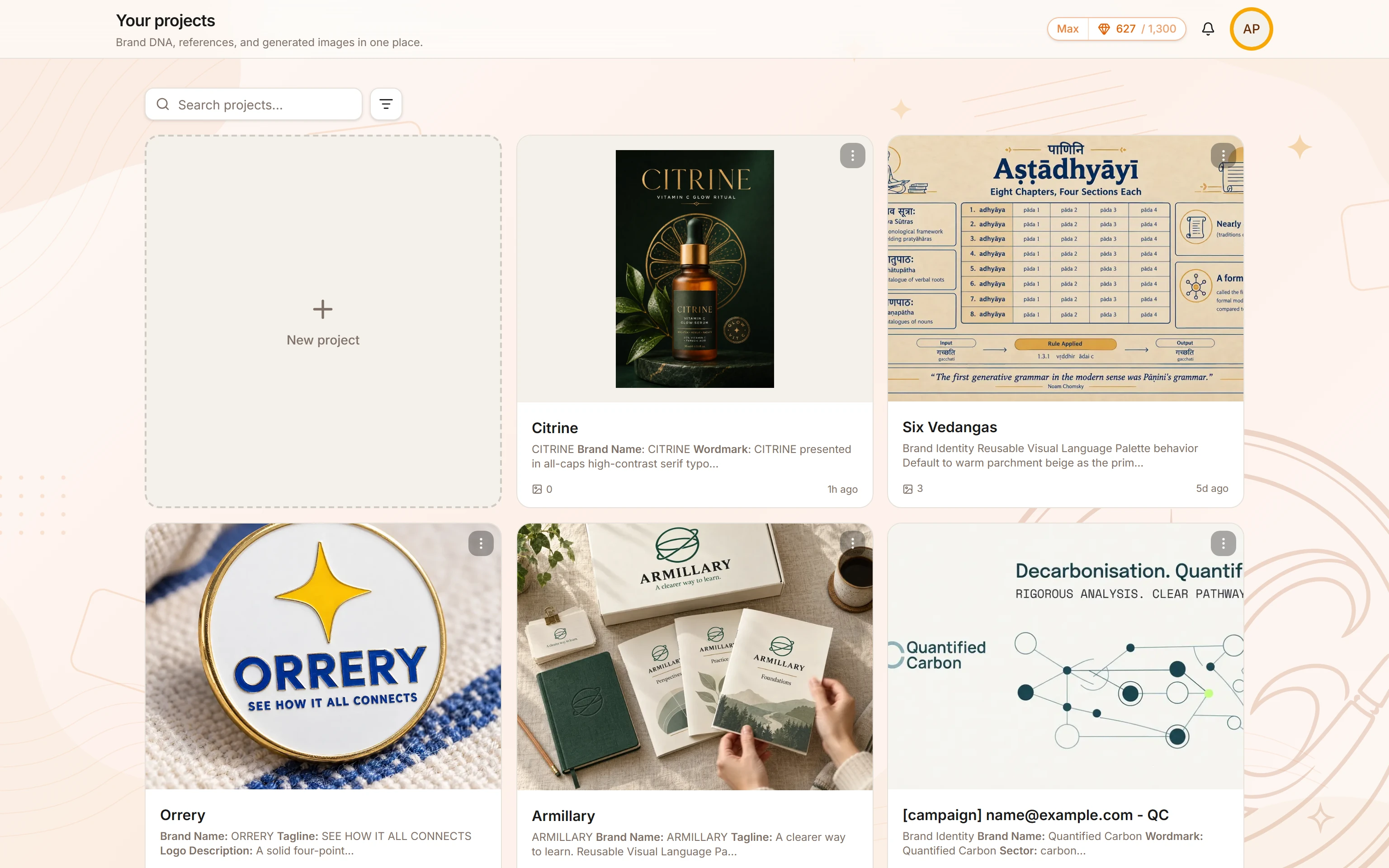Open the Armillary stationery thumbnail
Image resolution: width=1389 pixels, height=868 pixels.
[694, 656]
